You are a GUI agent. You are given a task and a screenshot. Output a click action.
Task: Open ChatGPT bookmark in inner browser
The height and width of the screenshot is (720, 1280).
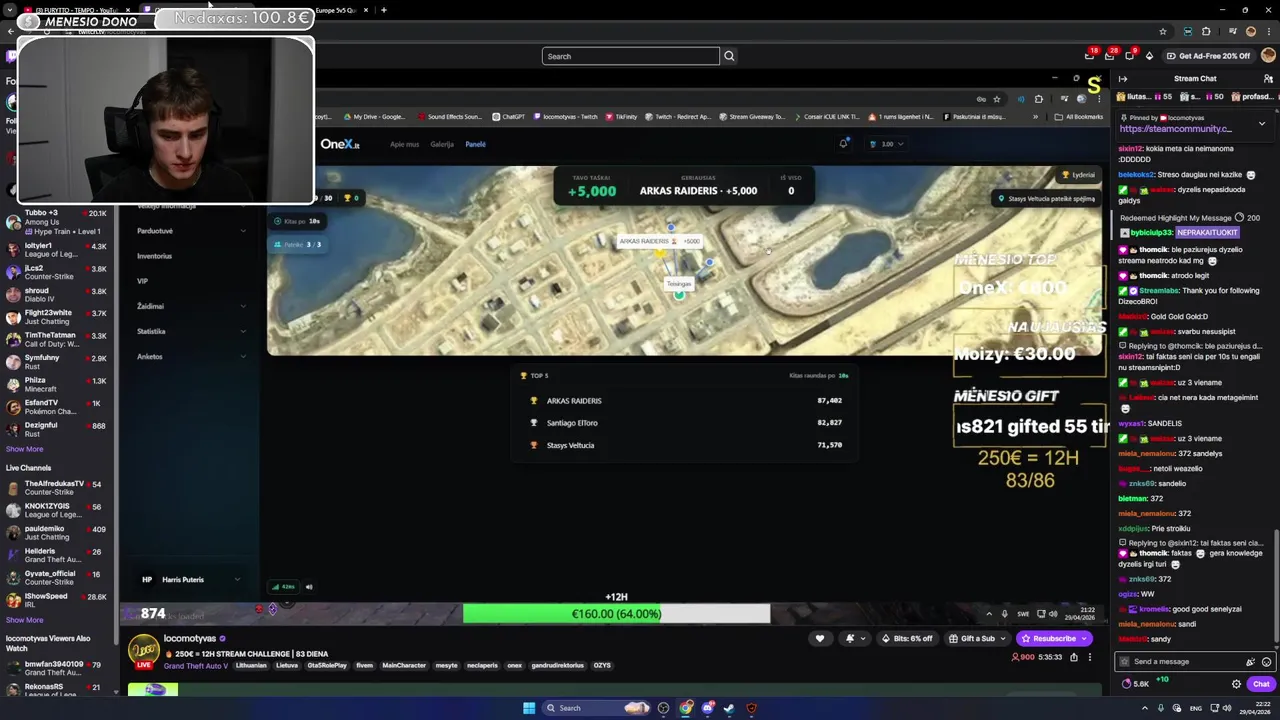[x=508, y=117]
